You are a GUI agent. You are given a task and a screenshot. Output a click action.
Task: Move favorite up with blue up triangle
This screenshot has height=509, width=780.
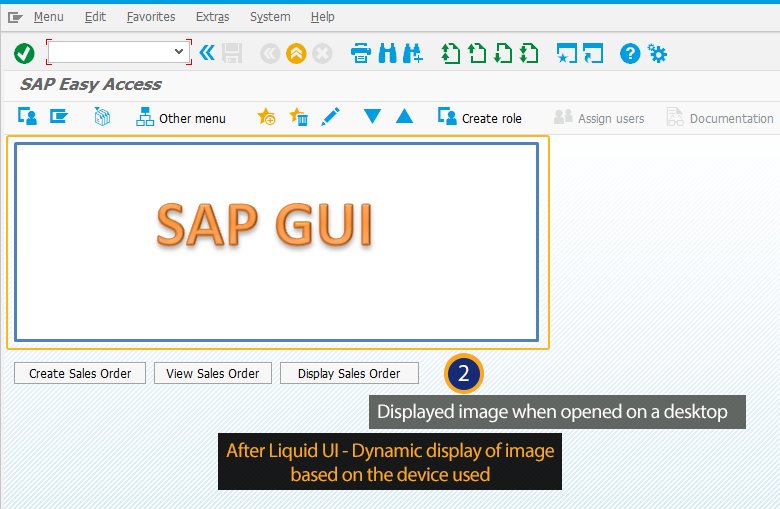pos(404,116)
